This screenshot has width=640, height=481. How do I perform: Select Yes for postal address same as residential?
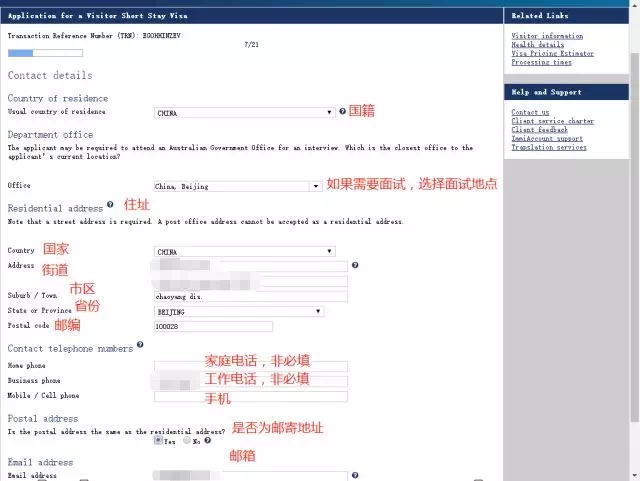(x=158, y=440)
